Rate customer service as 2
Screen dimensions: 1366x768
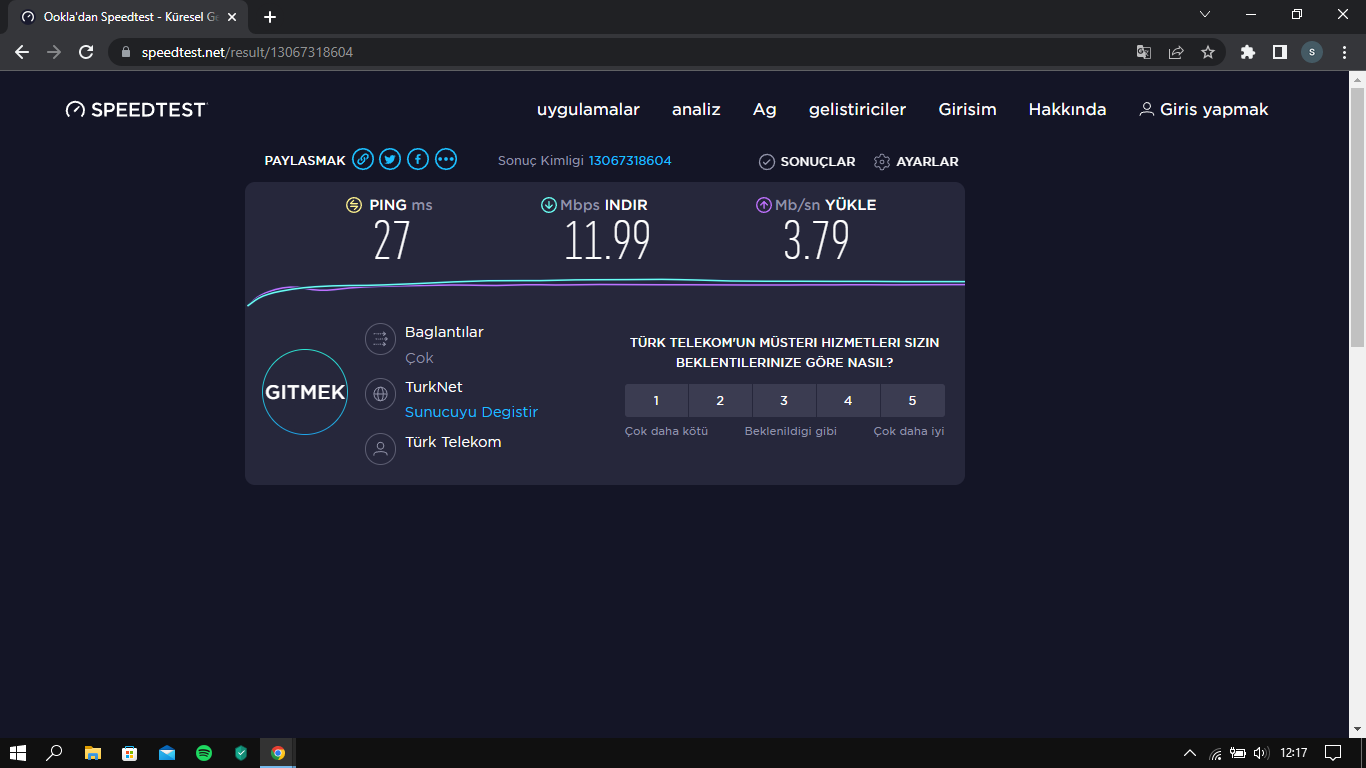pyautogui.click(x=720, y=401)
